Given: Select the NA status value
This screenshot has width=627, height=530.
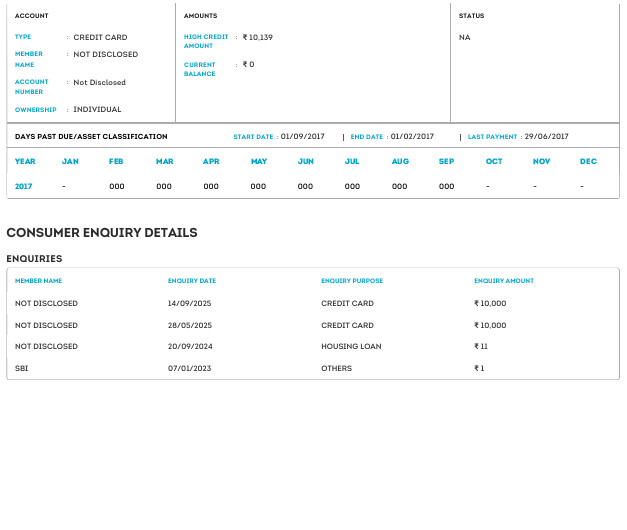Looking at the screenshot, I should 465,38.
